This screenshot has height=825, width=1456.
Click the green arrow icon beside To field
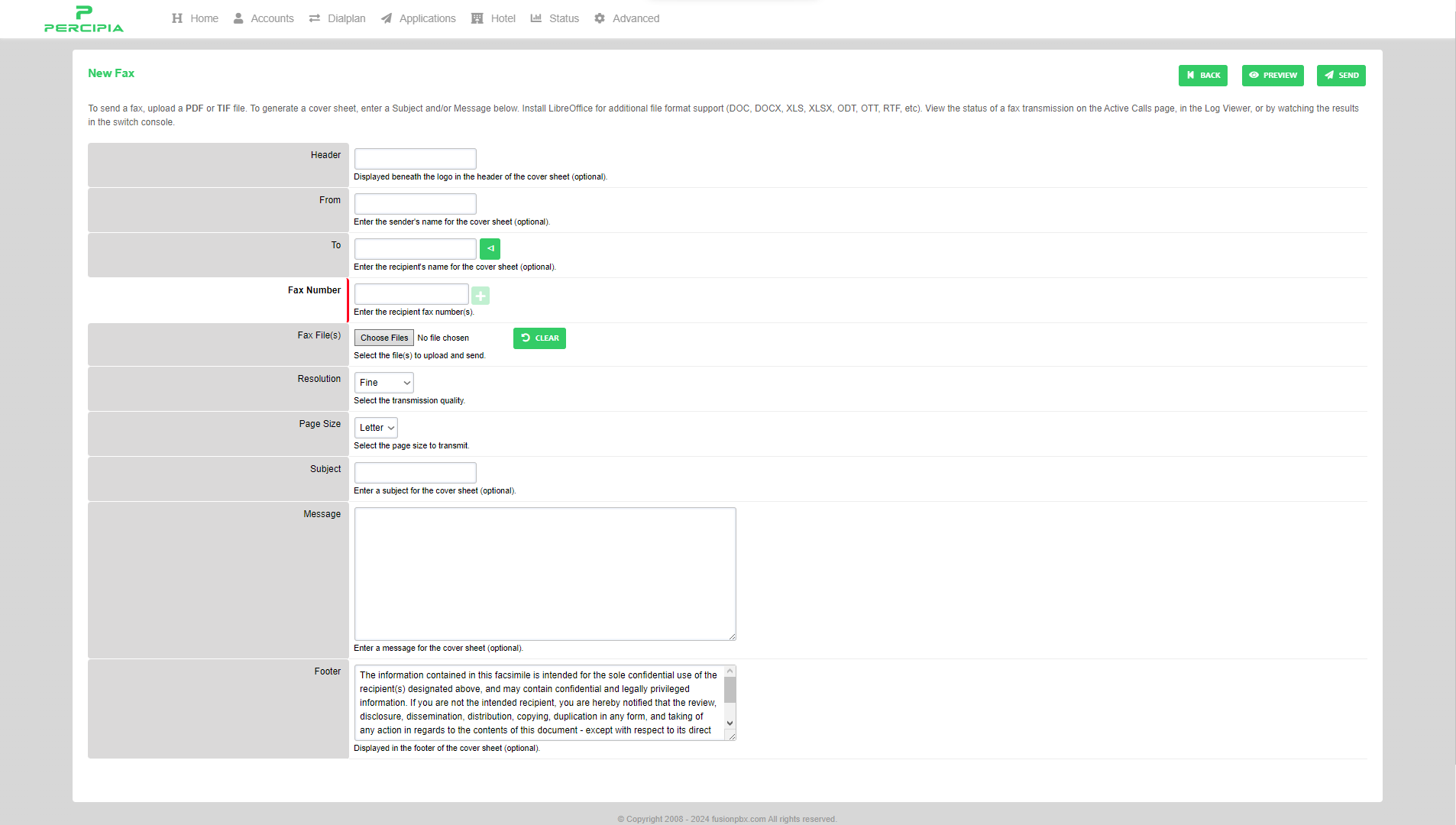[x=490, y=249]
